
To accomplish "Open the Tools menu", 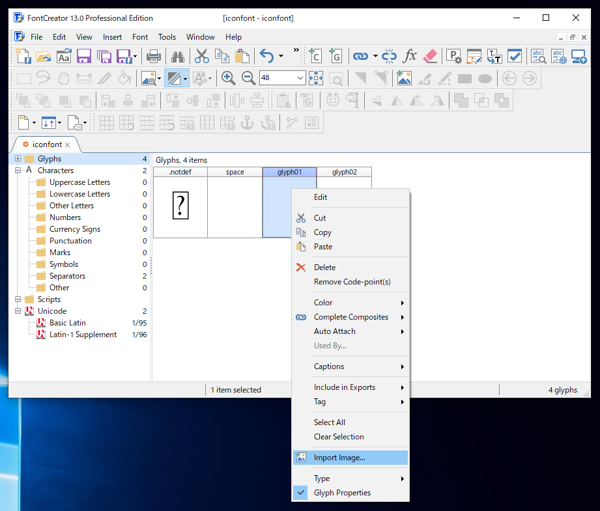I will (167, 37).
